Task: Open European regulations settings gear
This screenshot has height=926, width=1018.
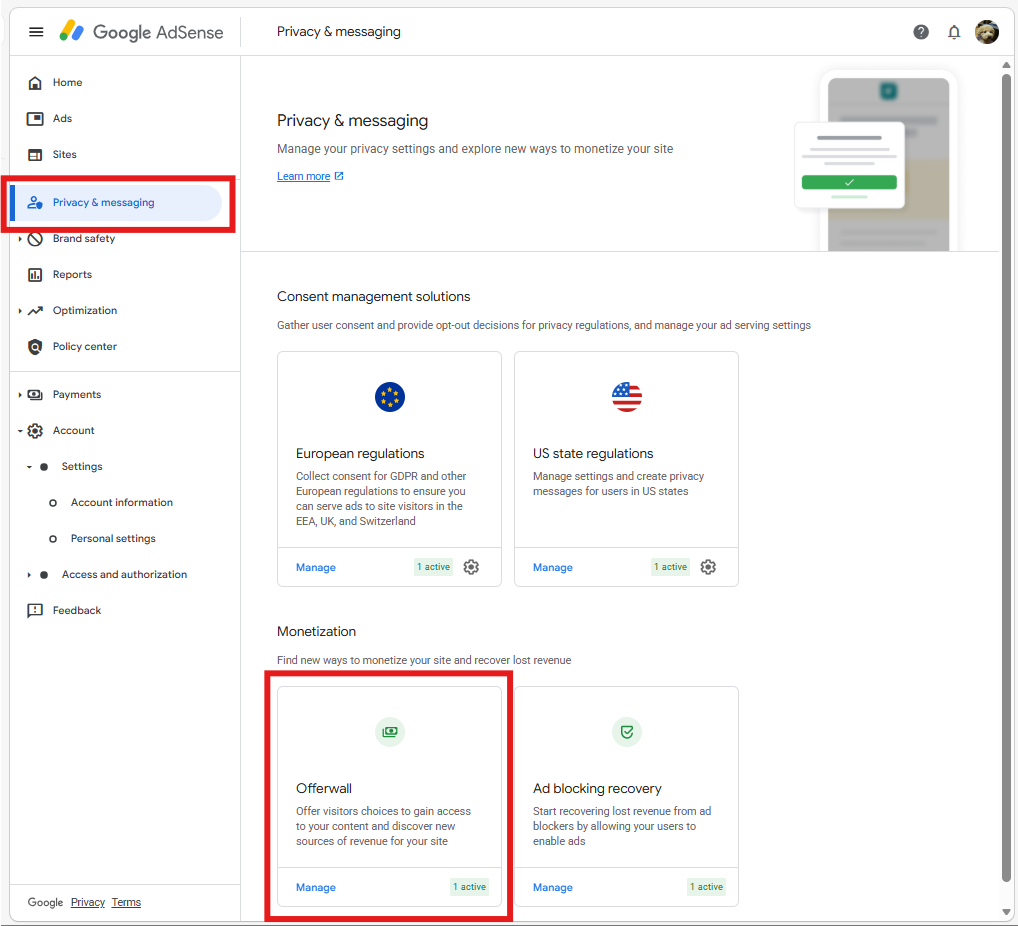Action: (471, 567)
